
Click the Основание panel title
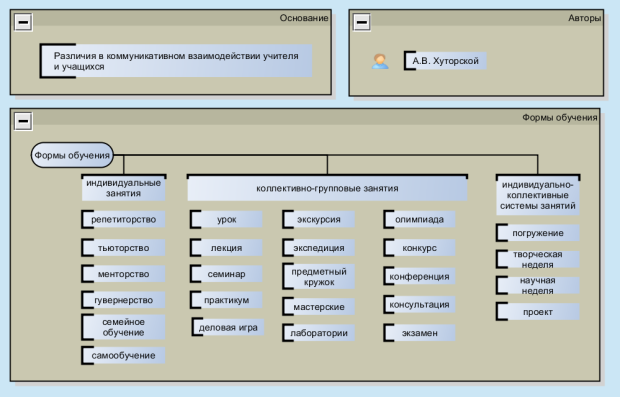coord(304,18)
